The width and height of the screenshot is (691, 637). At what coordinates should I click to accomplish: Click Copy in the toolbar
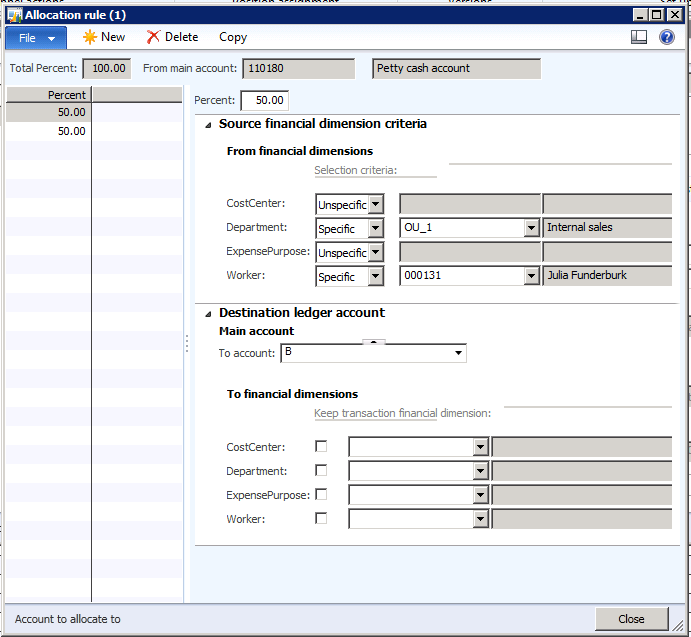click(x=233, y=37)
